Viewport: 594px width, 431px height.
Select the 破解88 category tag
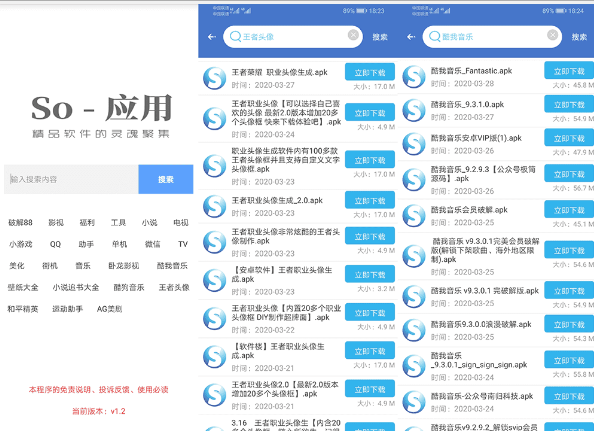coord(20,222)
